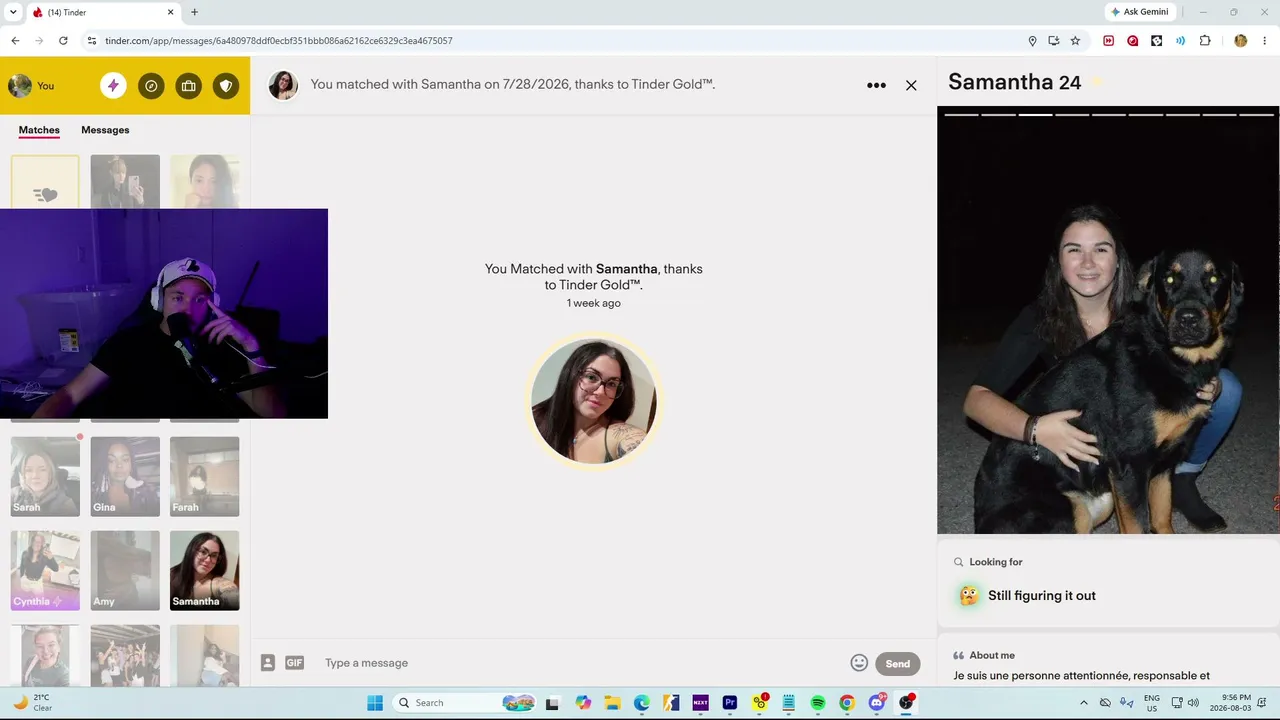Open the Windows Start menu
The height and width of the screenshot is (720, 1280).
tap(375, 703)
